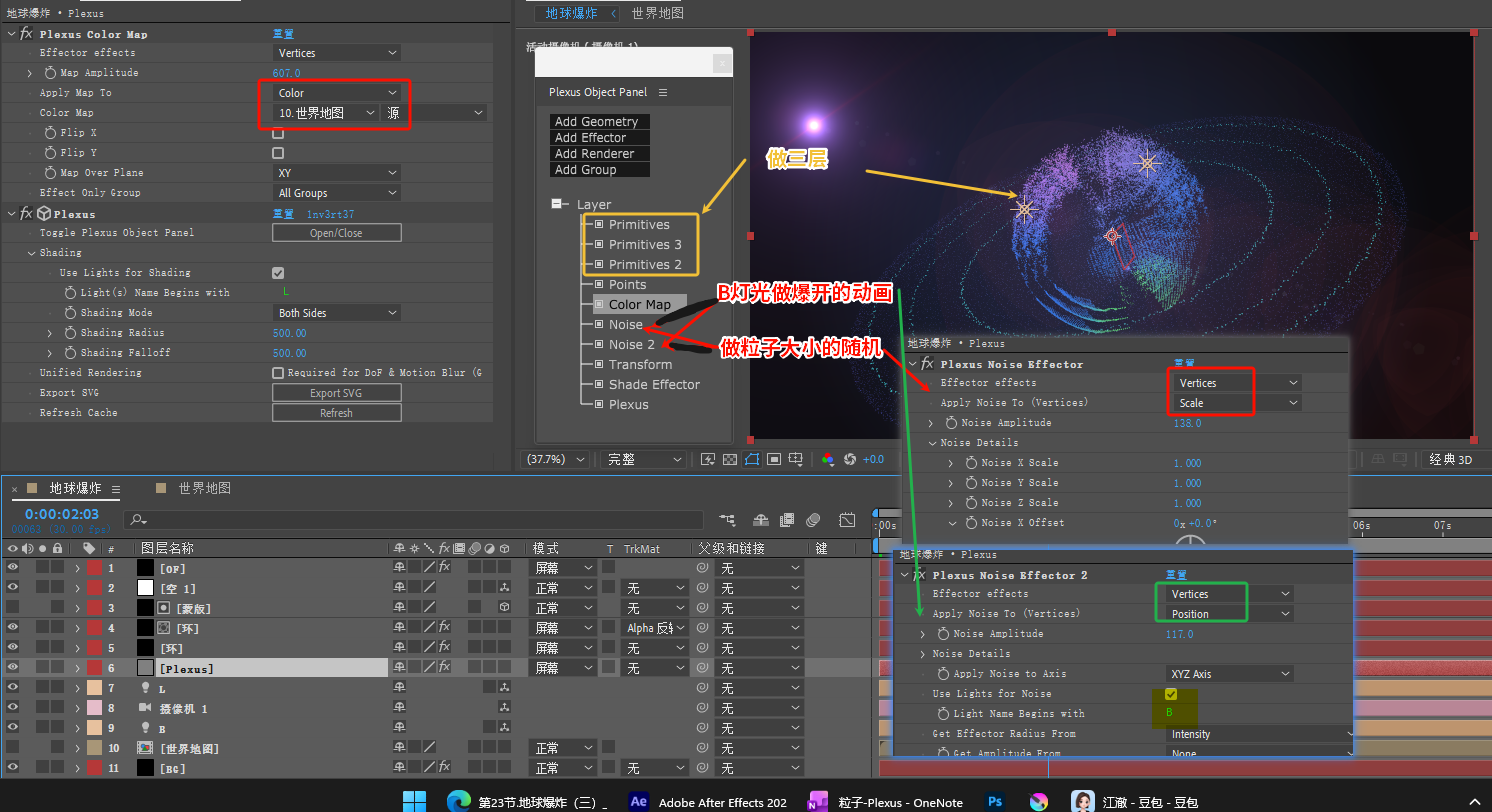Click the Open/Close panel button
Image resolution: width=1492 pixels, height=812 pixels.
[337, 233]
